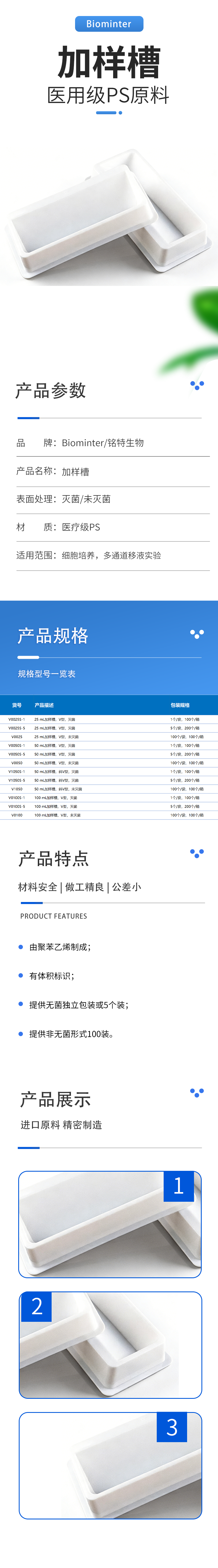Click the three-dot icon beside 产品特点
The height and width of the screenshot is (1568, 218).
(197, 853)
